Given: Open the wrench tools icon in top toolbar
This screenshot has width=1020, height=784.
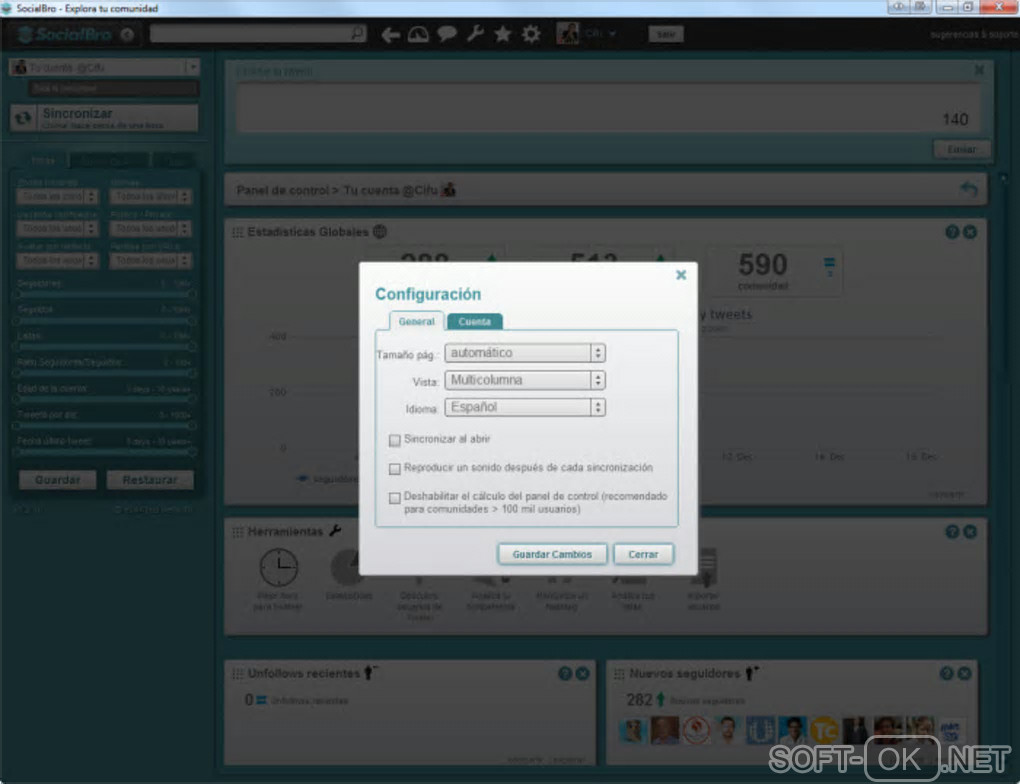Looking at the screenshot, I should click(x=475, y=34).
